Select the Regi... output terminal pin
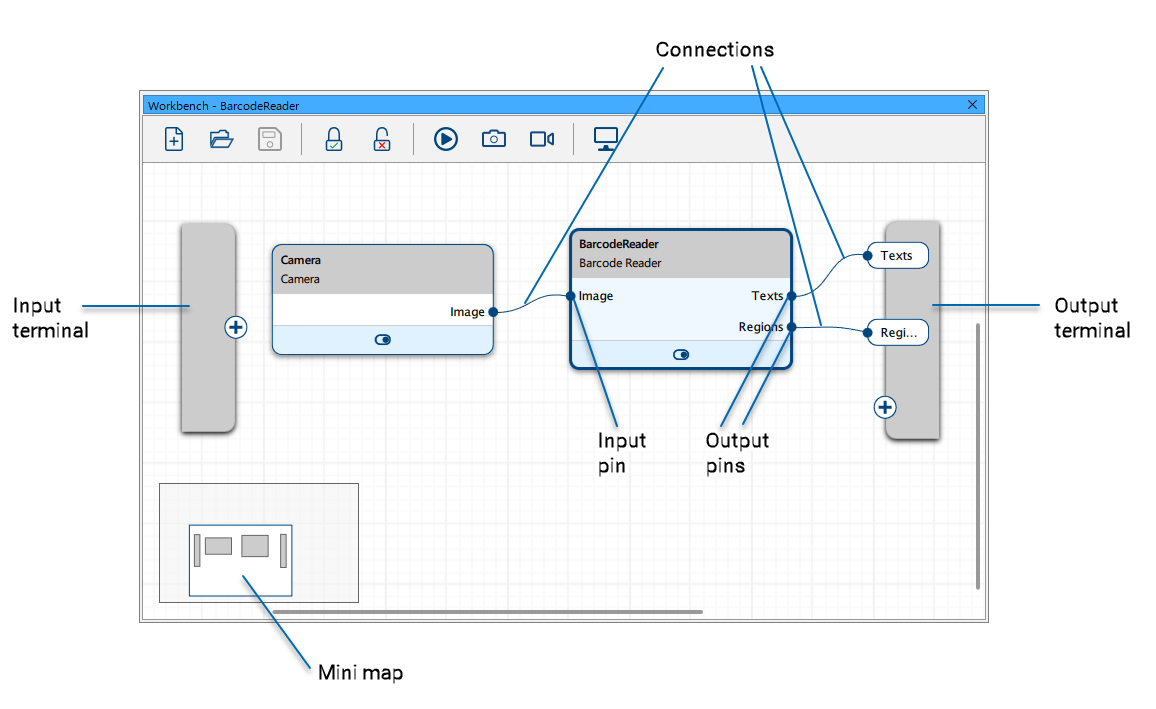1156x709 pixels. pyautogui.click(x=897, y=332)
